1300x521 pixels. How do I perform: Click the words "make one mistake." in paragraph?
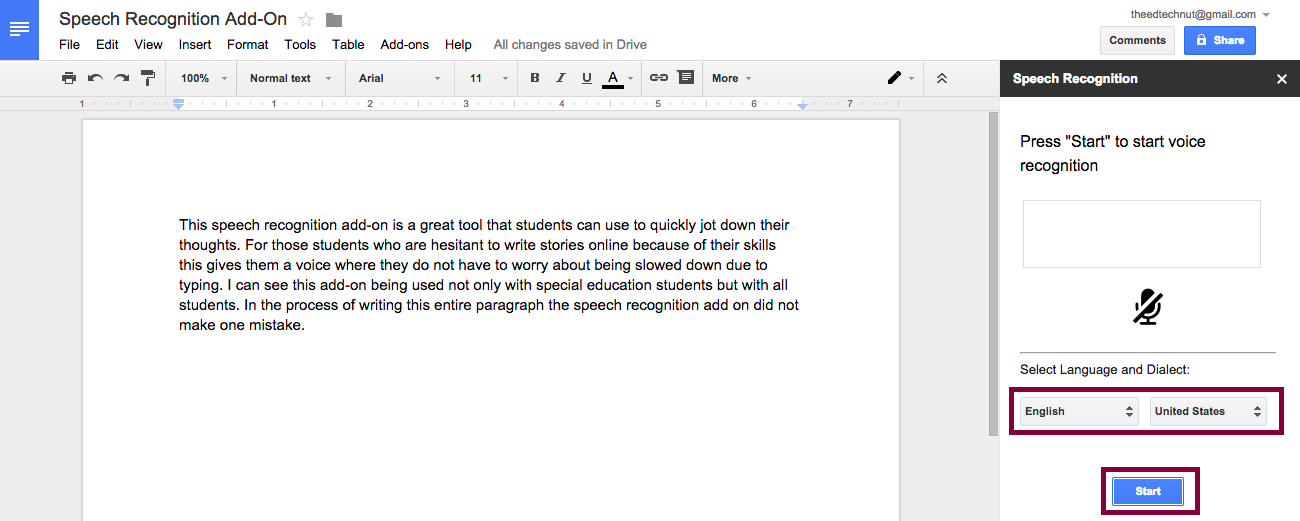pyautogui.click(x=241, y=324)
